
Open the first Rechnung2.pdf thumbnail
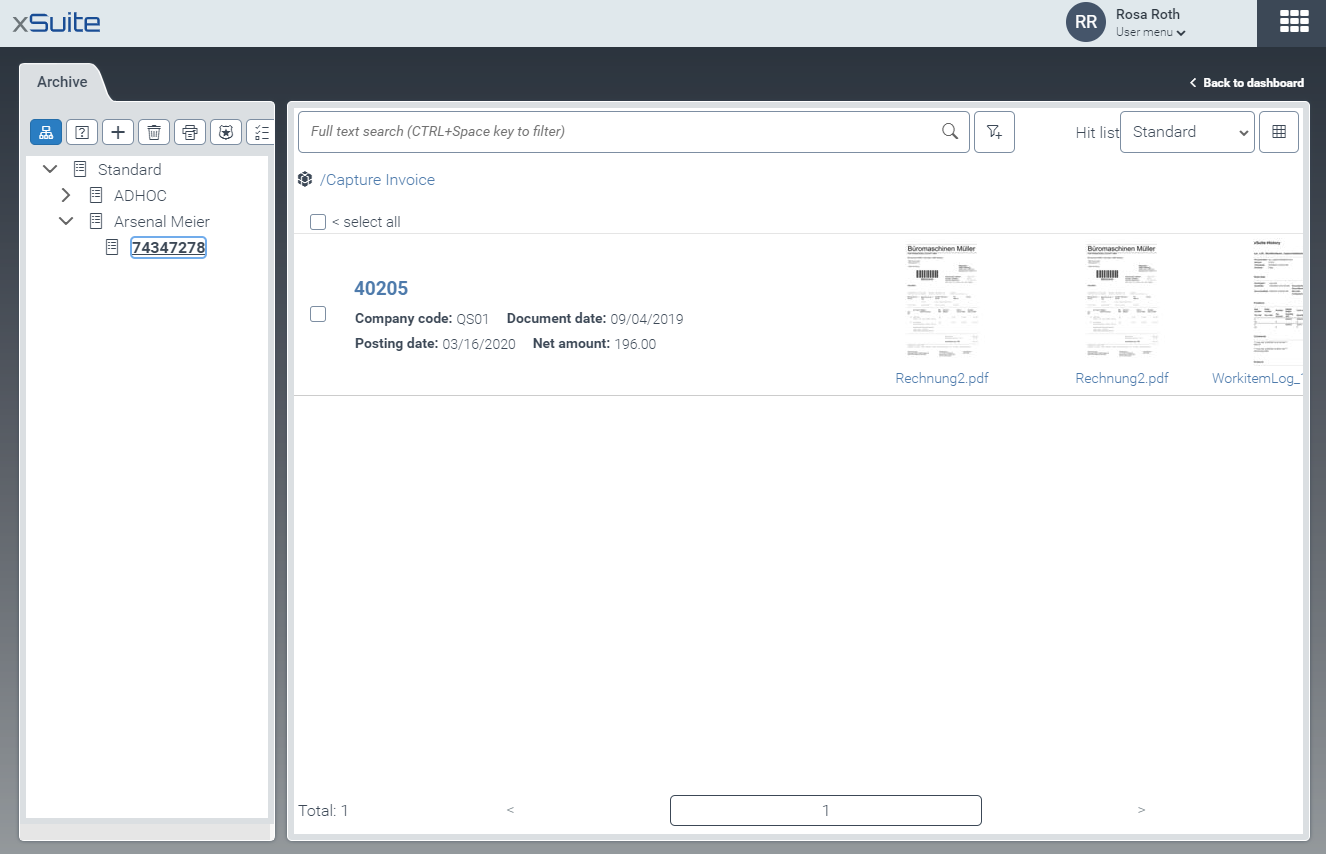click(941, 302)
